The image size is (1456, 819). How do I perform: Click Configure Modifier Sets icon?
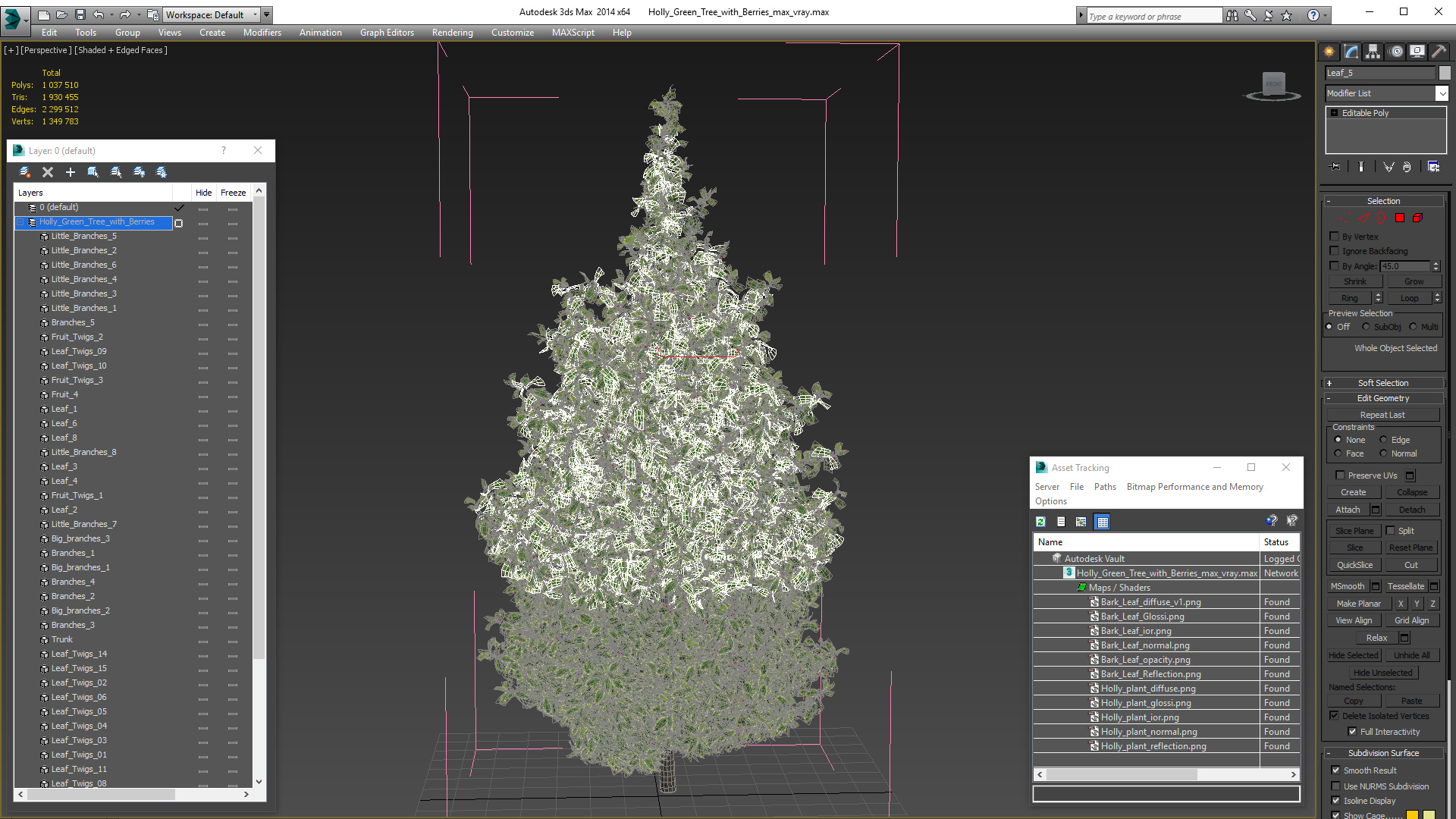pos(1433,167)
